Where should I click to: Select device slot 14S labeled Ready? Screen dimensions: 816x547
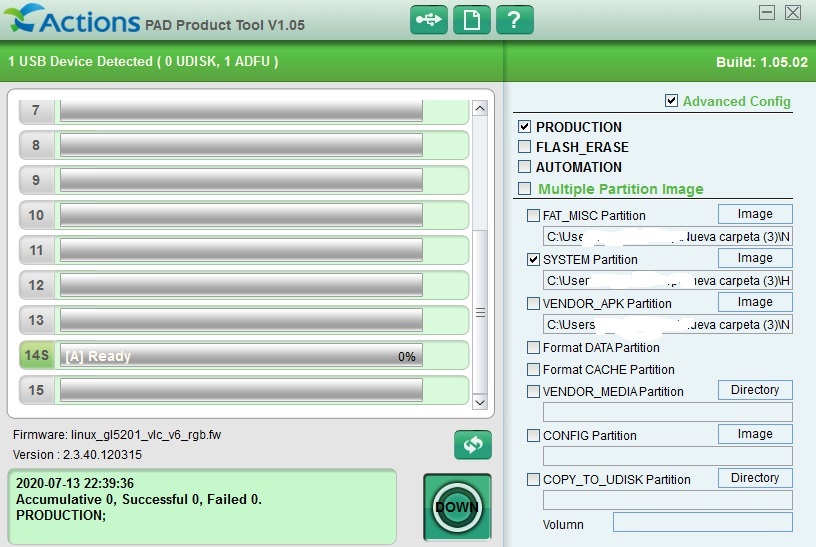coord(36,355)
